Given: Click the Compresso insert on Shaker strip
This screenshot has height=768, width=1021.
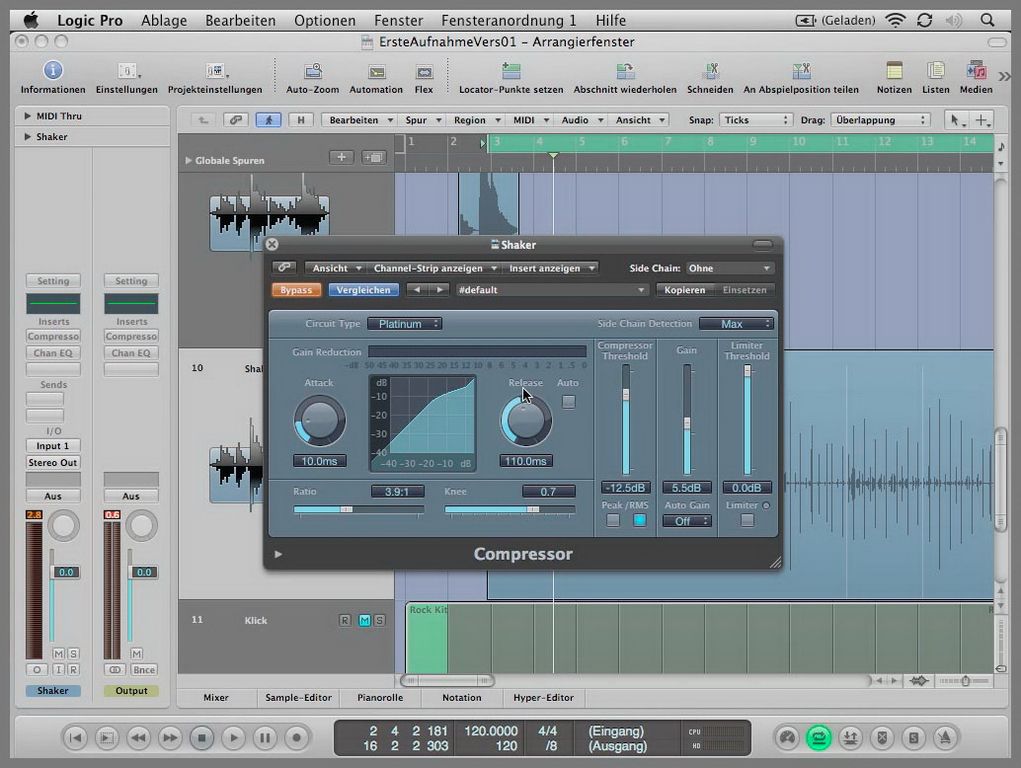Looking at the screenshot, I should point(53,336).
